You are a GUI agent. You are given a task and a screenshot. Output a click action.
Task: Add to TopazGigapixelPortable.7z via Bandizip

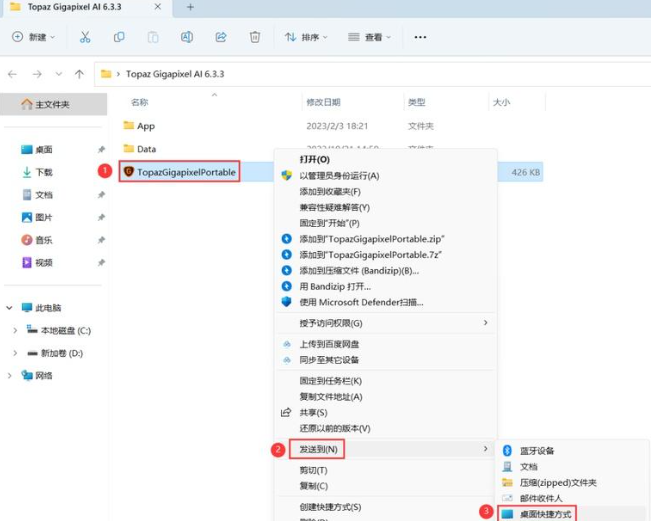(371, 255)
